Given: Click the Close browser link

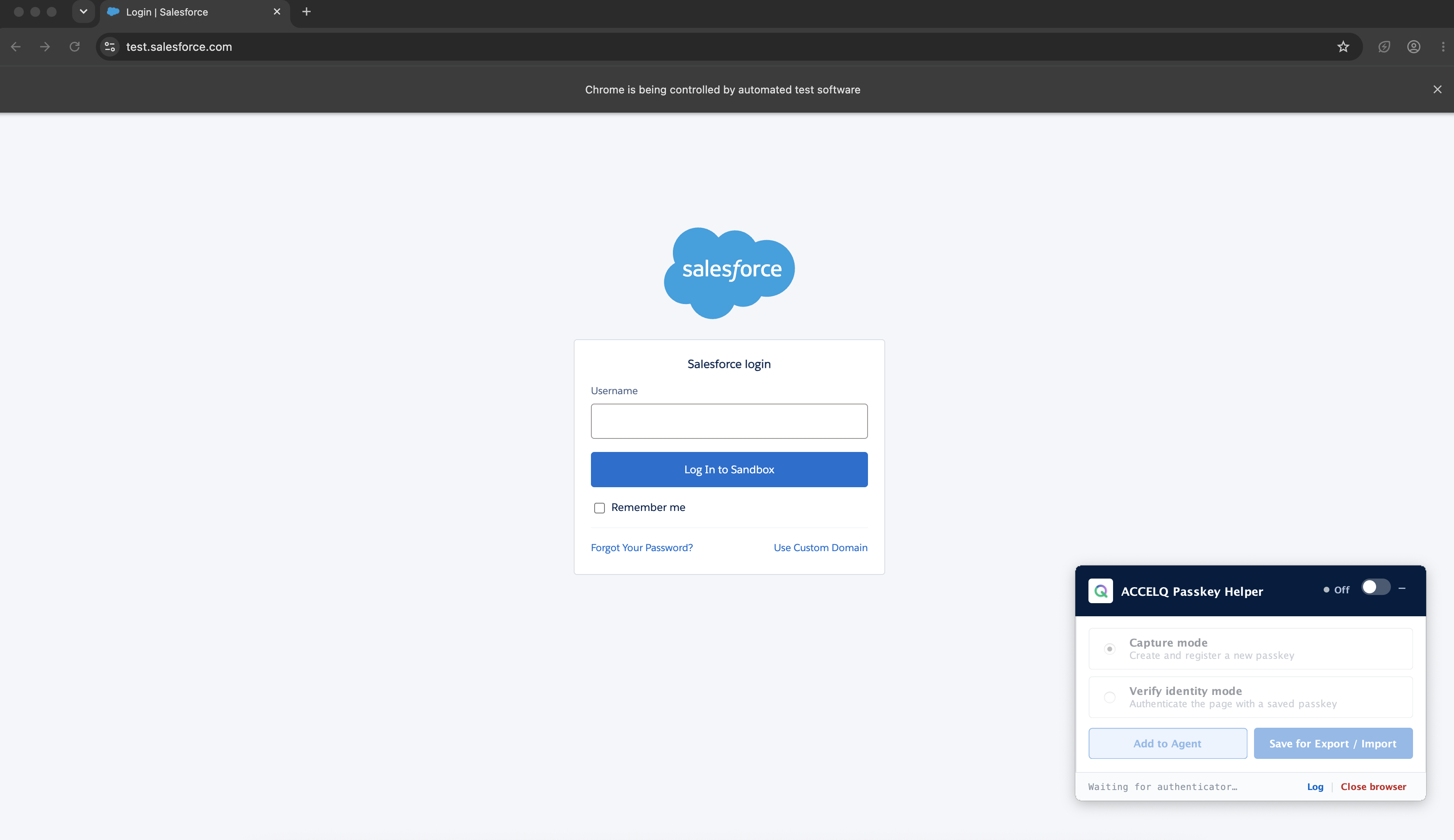Looking at the screenshot, I should point(1373,787).
